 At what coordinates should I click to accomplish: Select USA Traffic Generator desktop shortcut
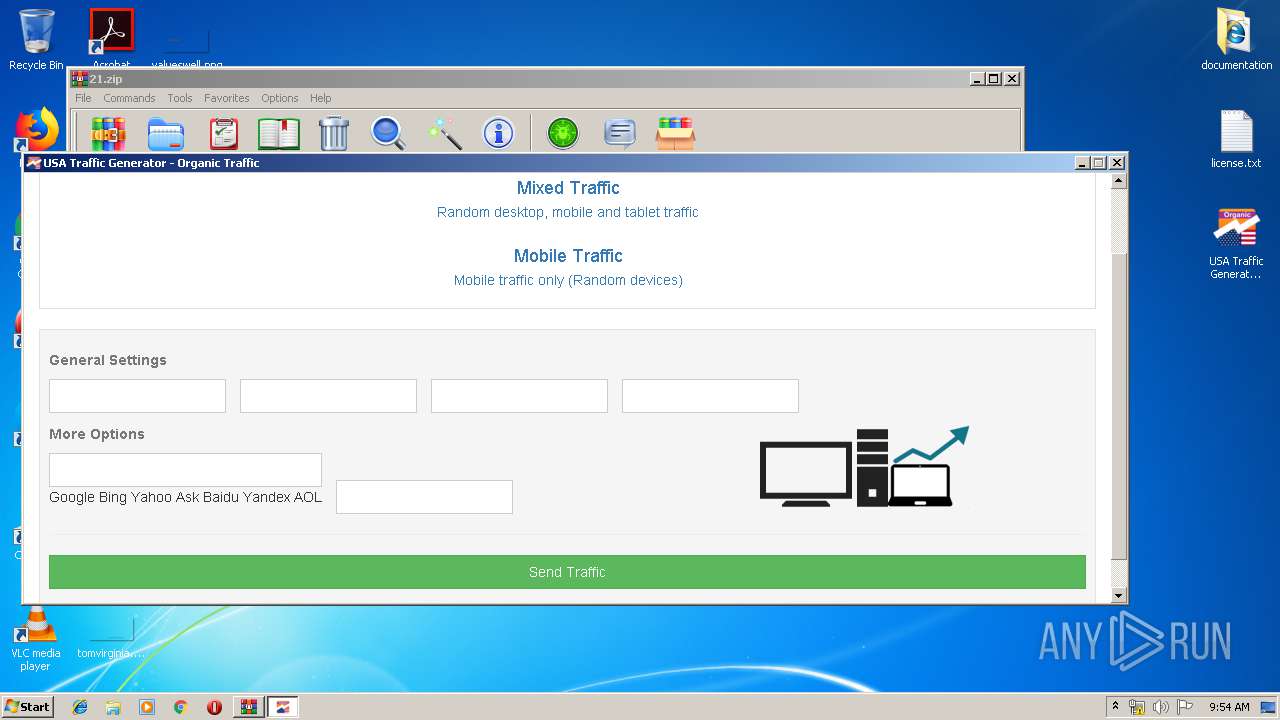tap(1236, 244)
